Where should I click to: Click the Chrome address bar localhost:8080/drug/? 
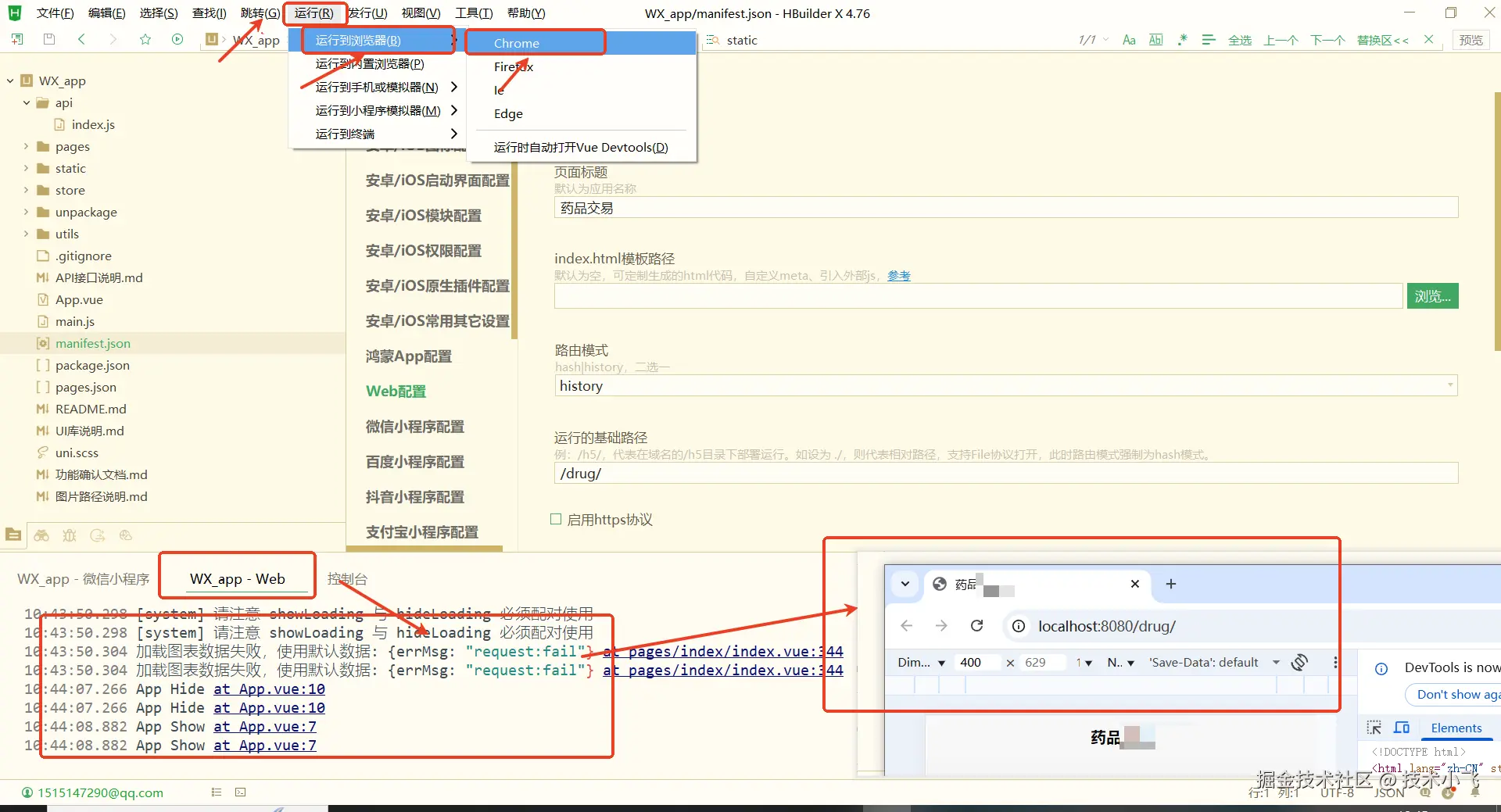point(1106,626)
